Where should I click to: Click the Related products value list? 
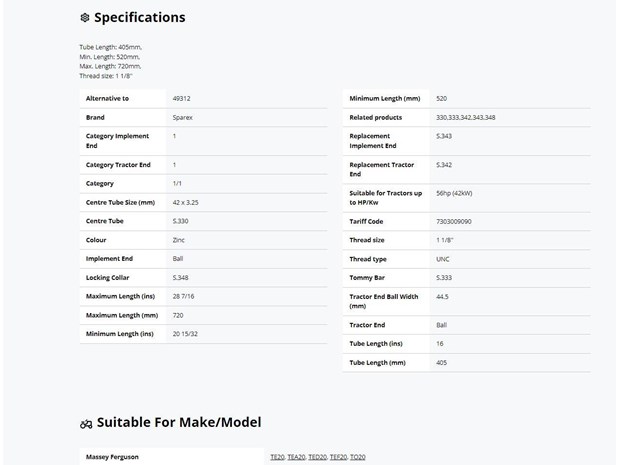465,117
